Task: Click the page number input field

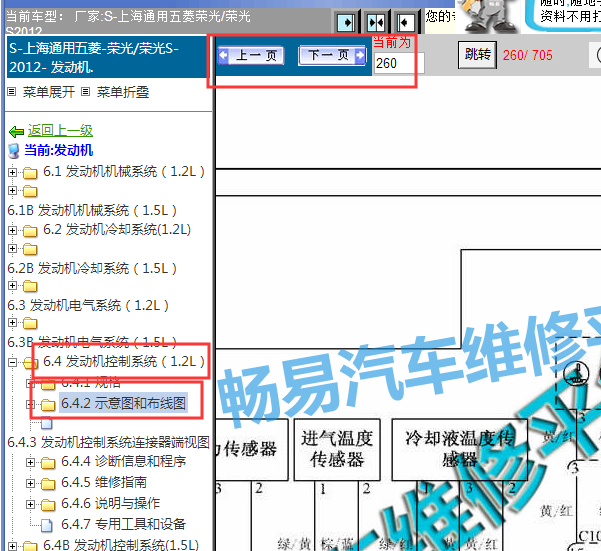Action: click(x=398, y=64)
